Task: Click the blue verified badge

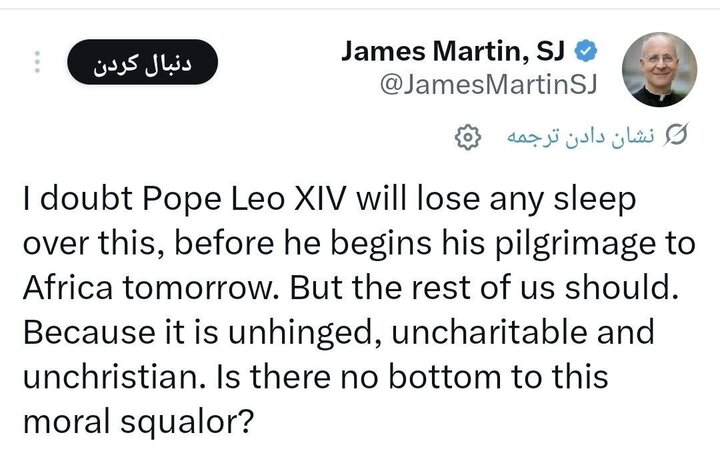Action: click(592, 51)
